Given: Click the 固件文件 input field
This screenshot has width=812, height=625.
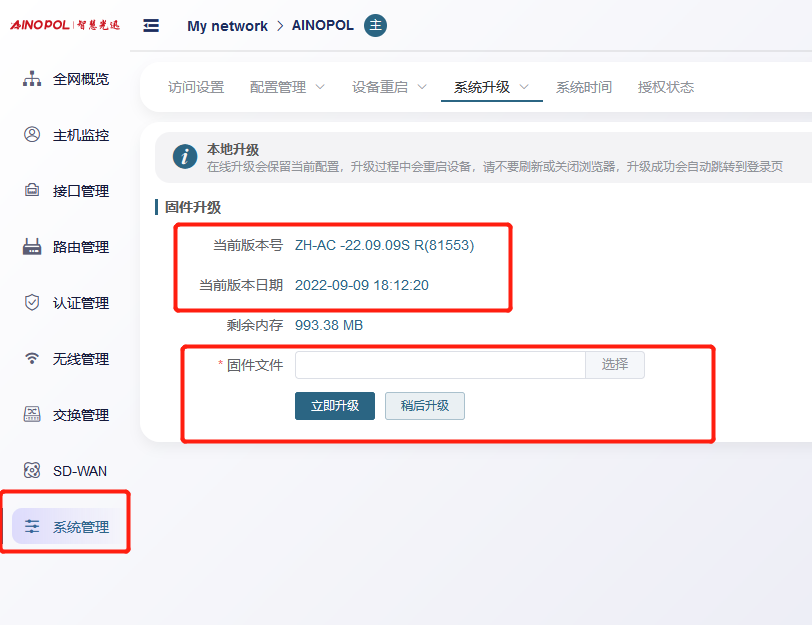Looking at the screenshot, I should click(x=440, y=365).
